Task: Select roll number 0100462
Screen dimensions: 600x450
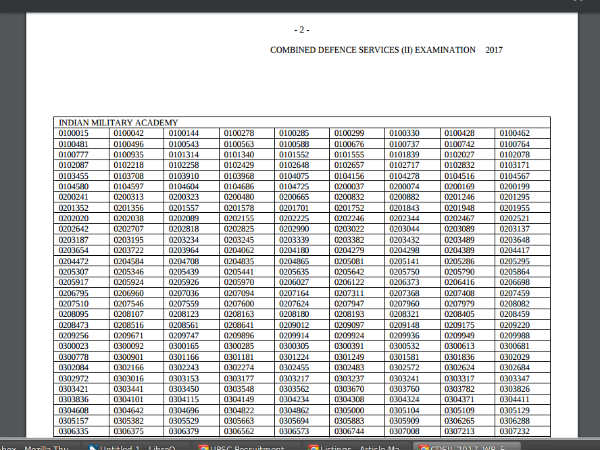Action: pyautogui.click(x=515, y=133)
